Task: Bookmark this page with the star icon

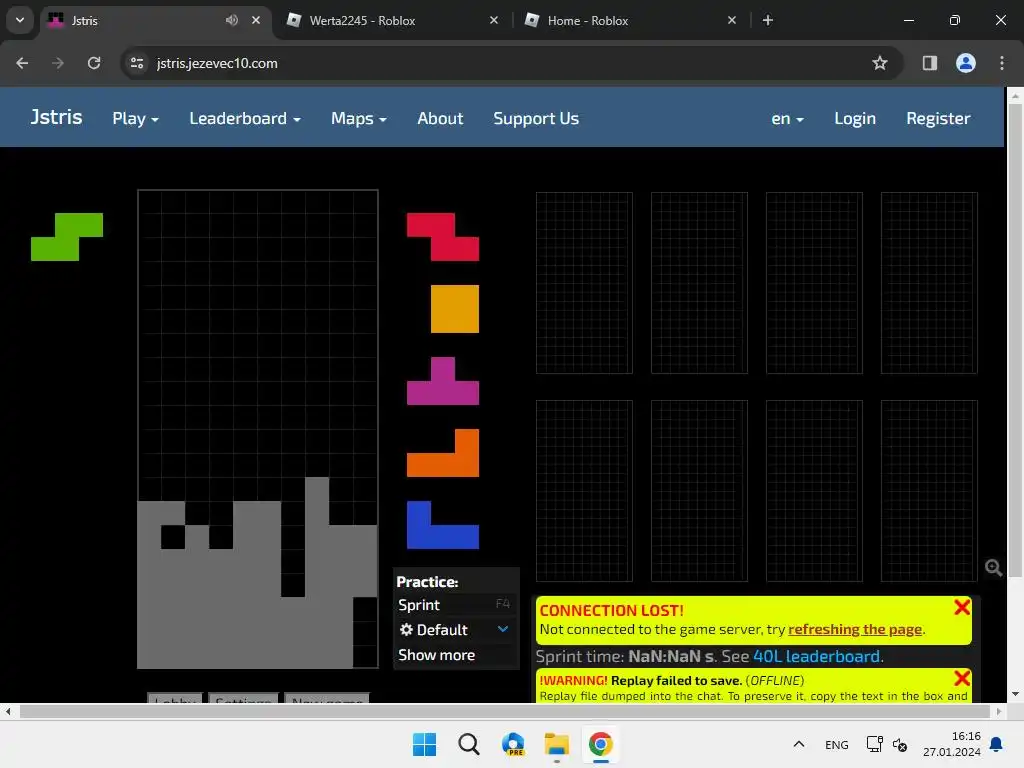Action: pos(880,63)
